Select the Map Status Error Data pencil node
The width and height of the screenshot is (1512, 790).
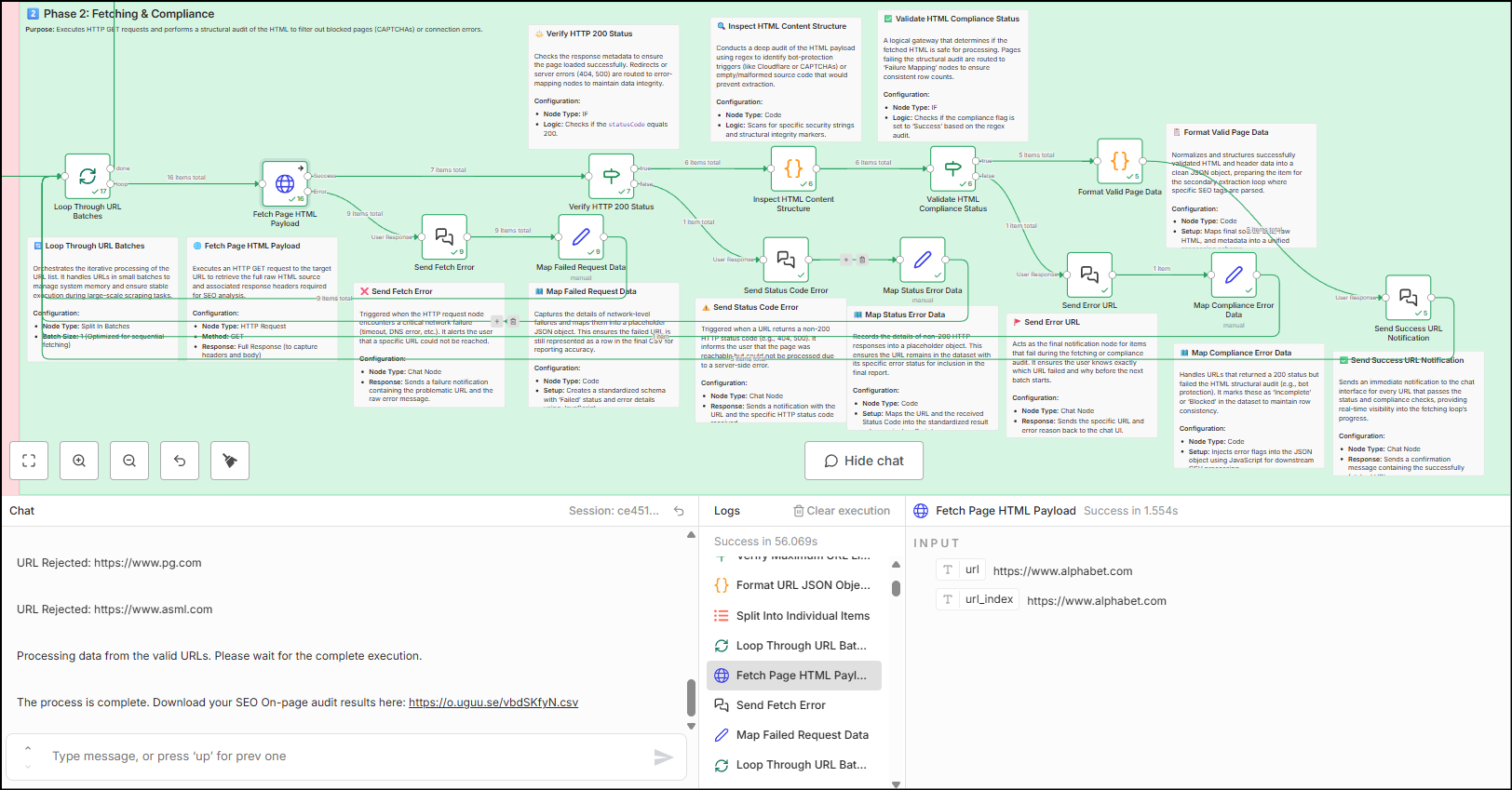[923, 260]
